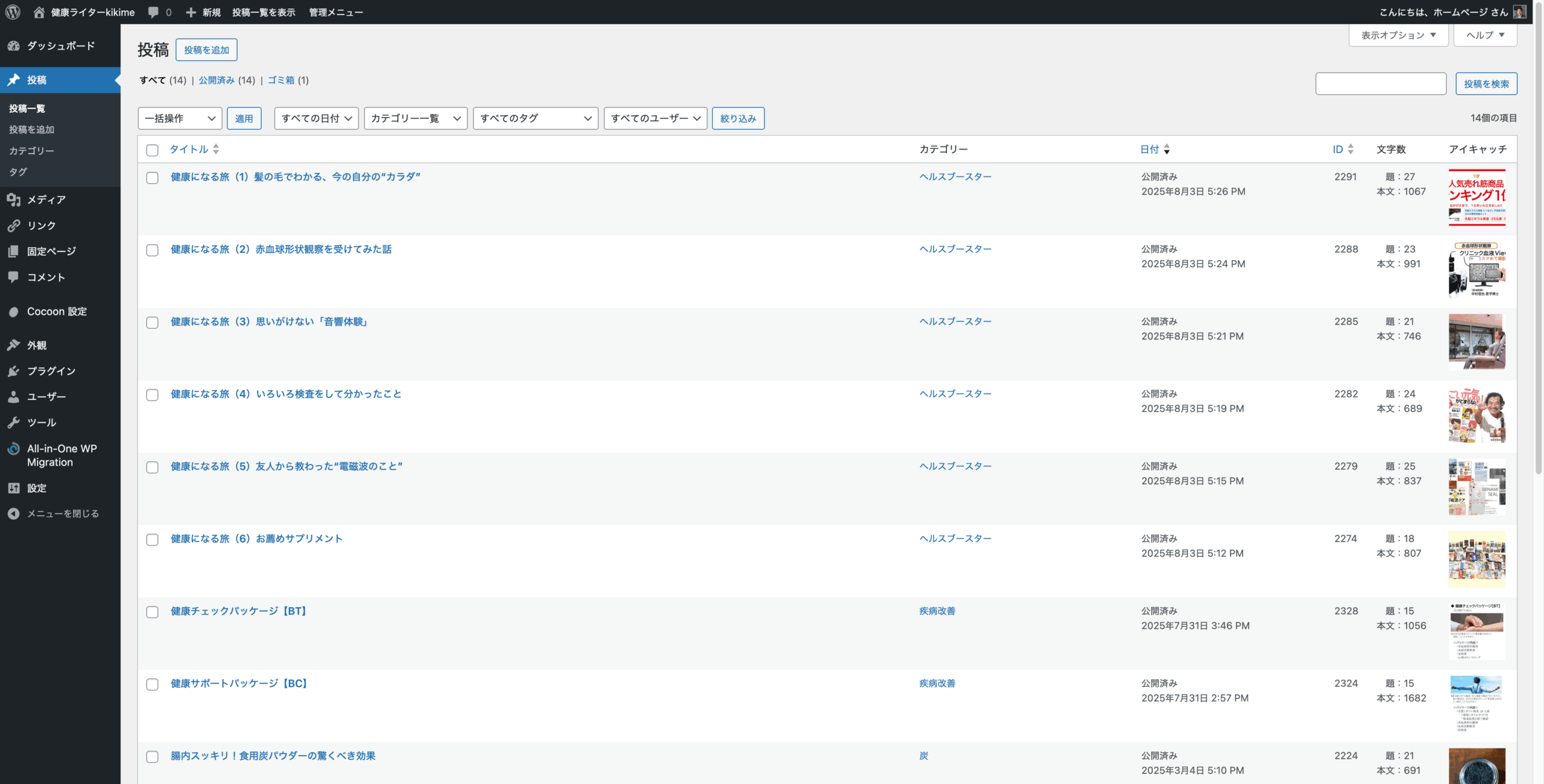Open カテゴリー submenu item in sidebar
The height and width of the screenshot is (784, 1544).
[31, 151]
